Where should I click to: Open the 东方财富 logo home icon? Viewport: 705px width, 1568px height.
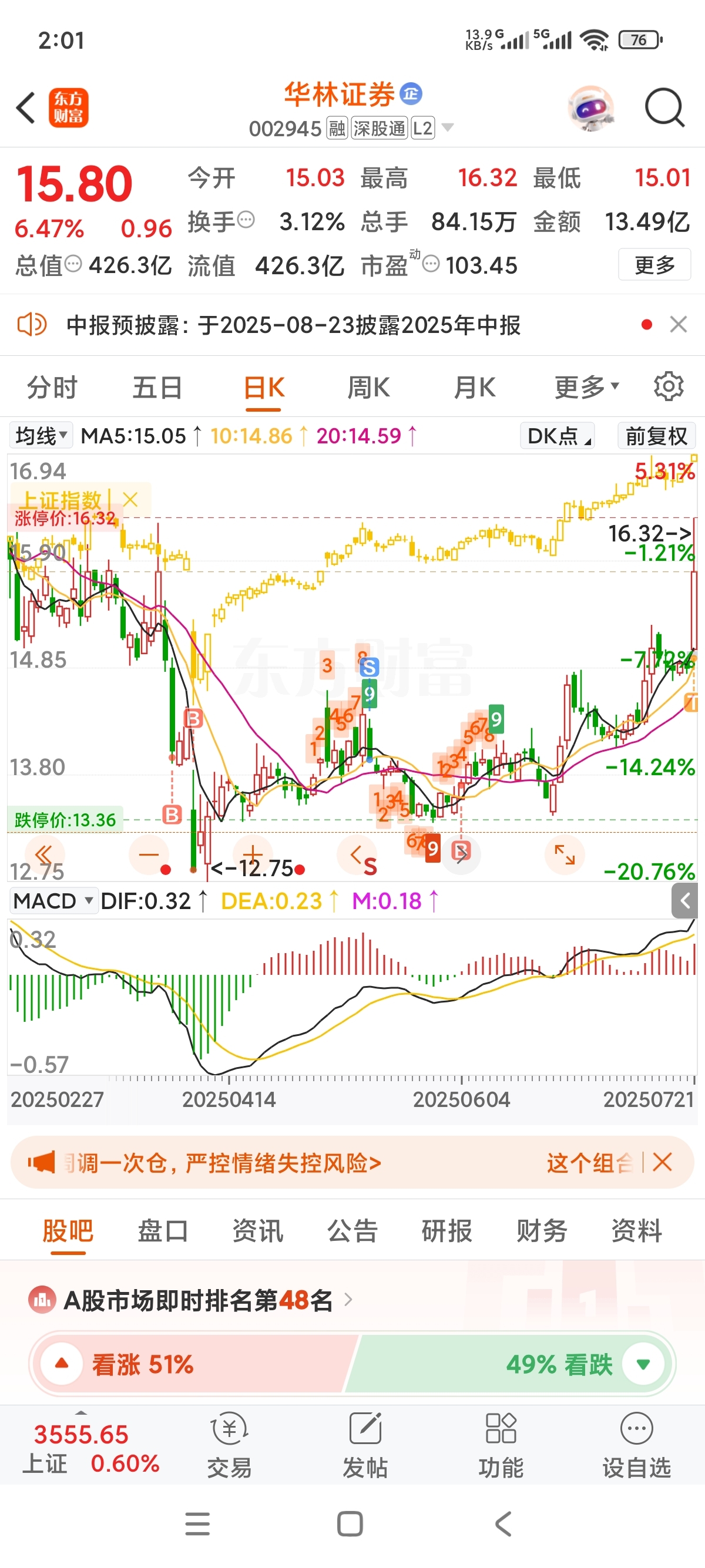[68, 107]
